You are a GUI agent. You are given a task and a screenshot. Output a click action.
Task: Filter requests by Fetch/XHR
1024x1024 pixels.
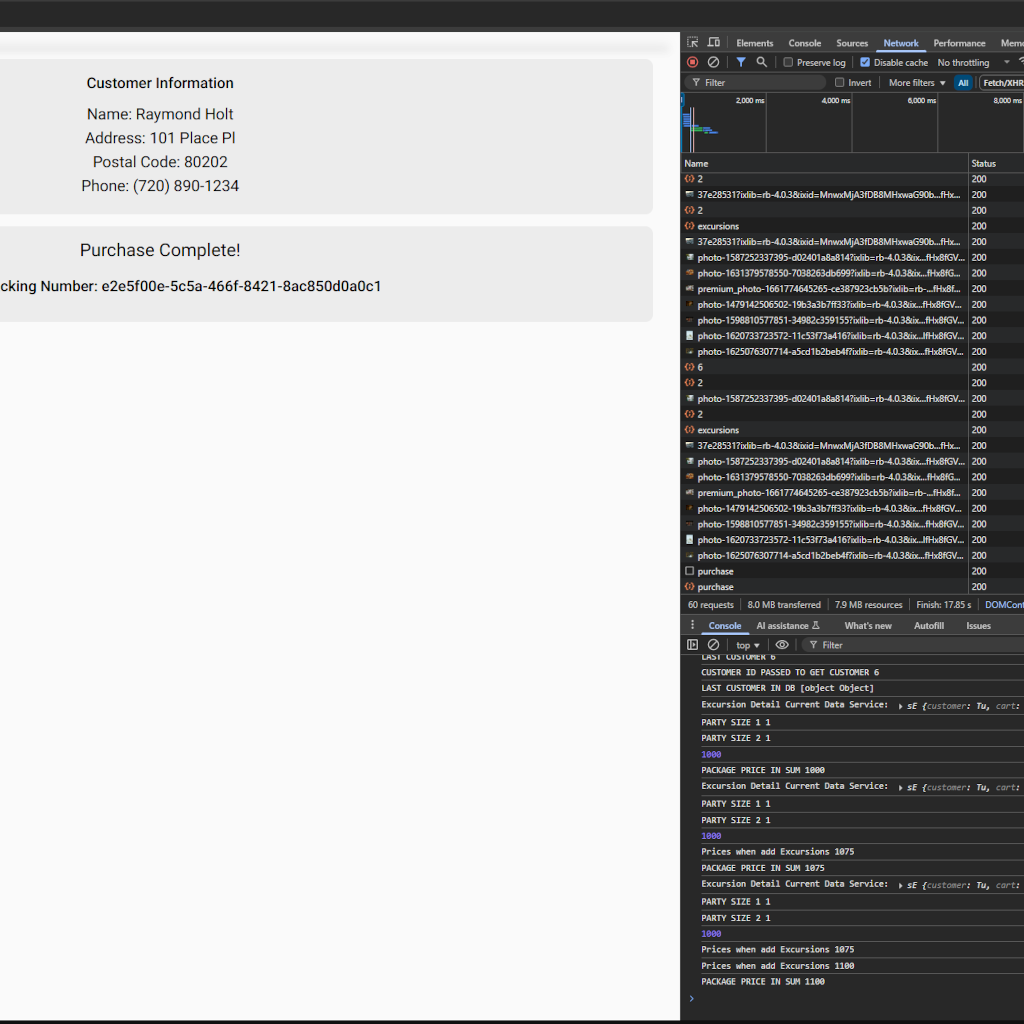pos(1002,82)
